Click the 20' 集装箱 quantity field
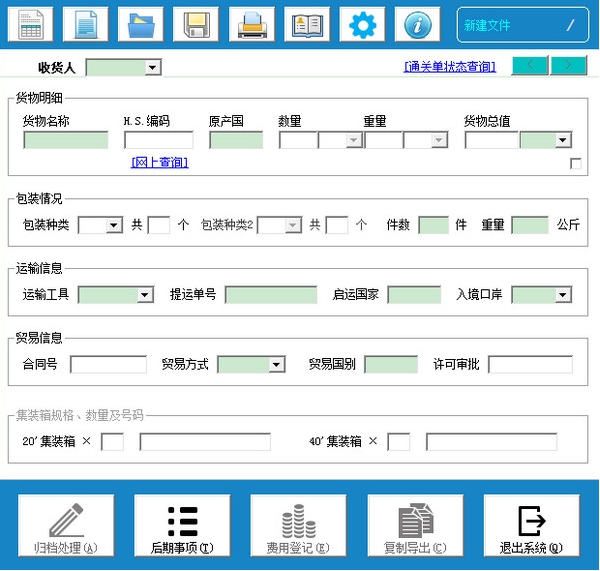This screenshot has width=600, height=571. (112, 442)
